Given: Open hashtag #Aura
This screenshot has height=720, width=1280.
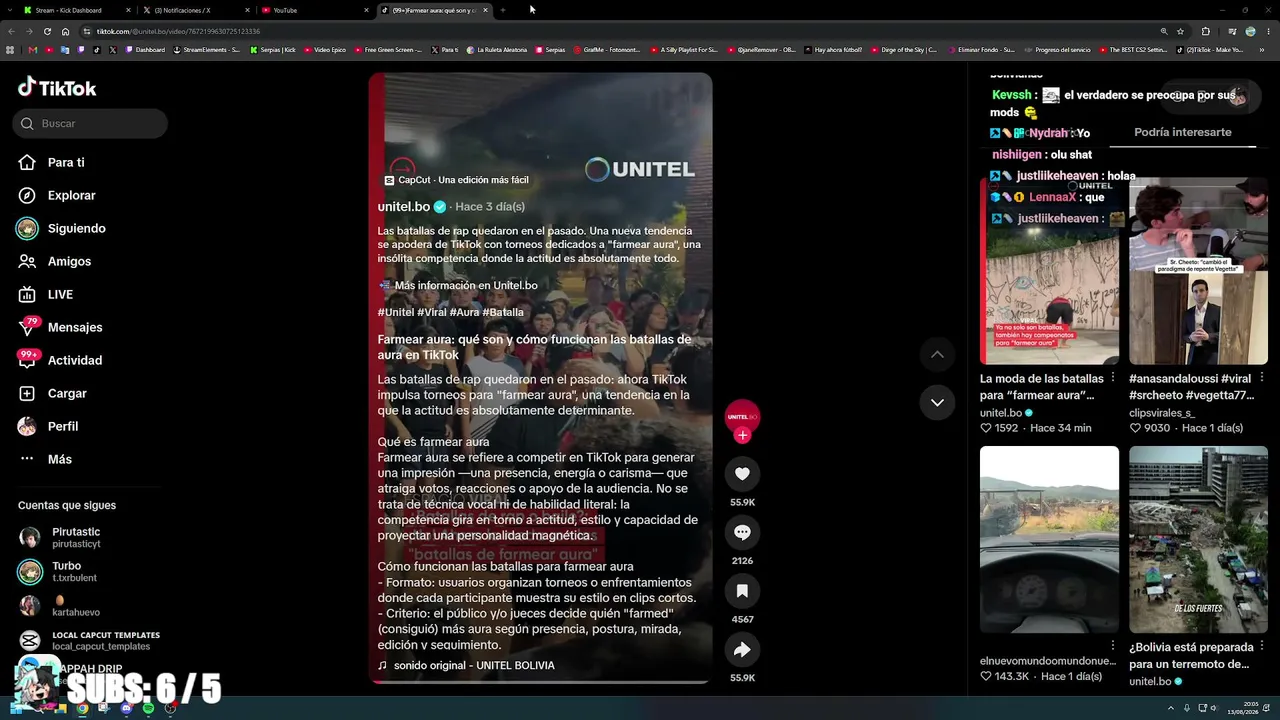Looking at the screenshot, I should (465, 312).
